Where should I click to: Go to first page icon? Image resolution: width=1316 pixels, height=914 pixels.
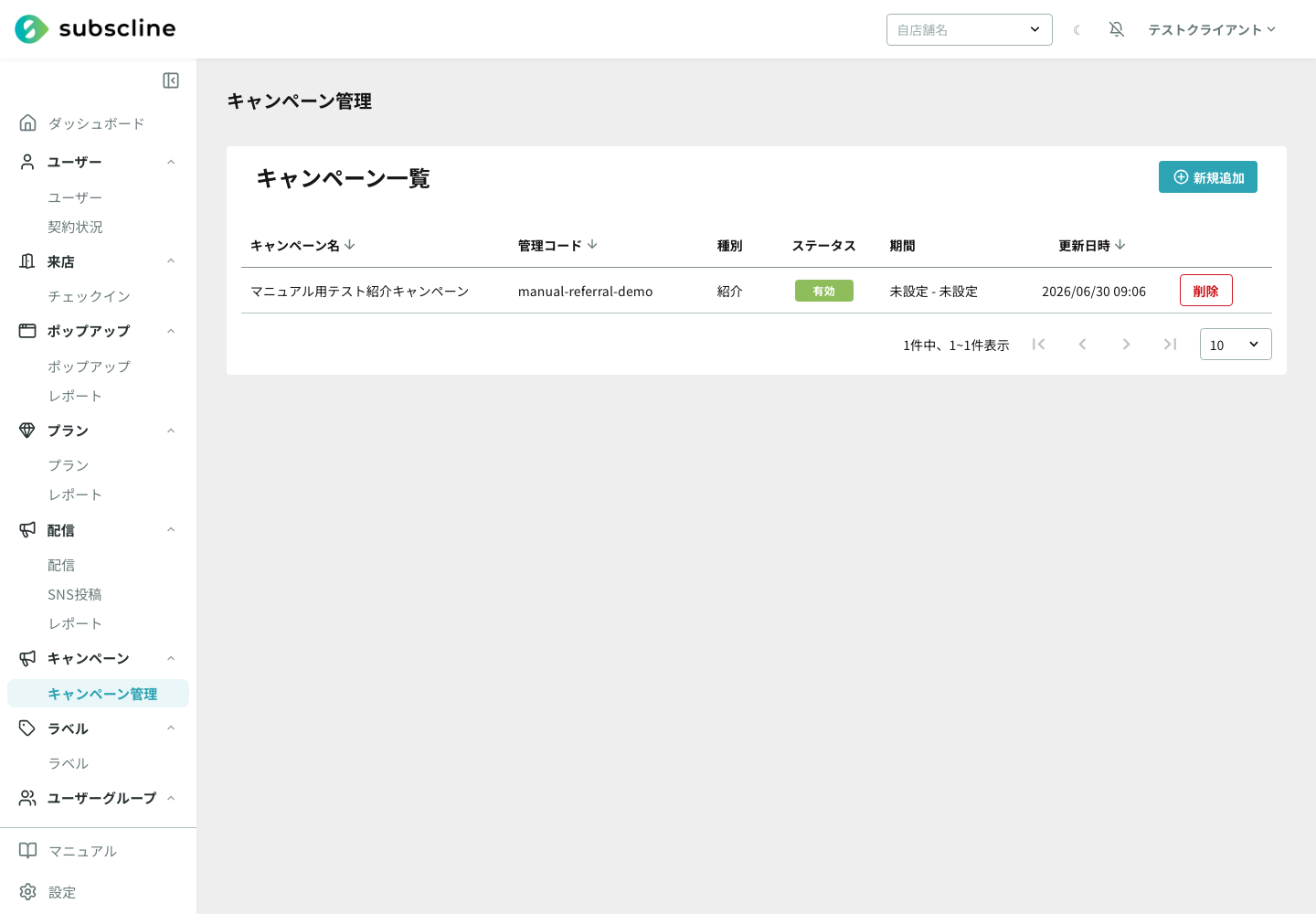(1038, 345)
